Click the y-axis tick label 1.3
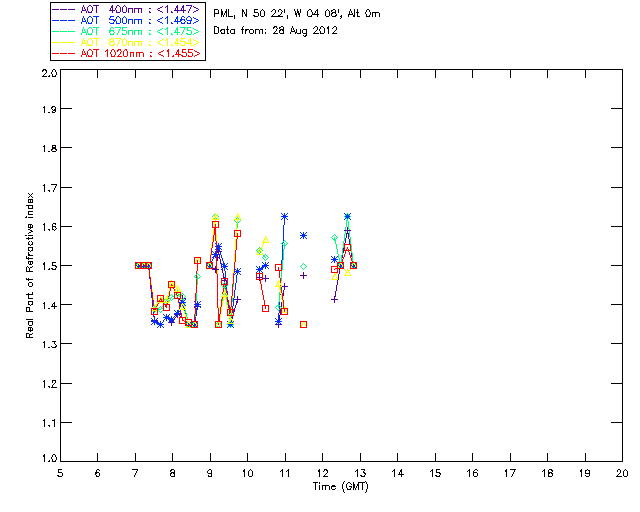640x512 pixels. tap(49, 344)
